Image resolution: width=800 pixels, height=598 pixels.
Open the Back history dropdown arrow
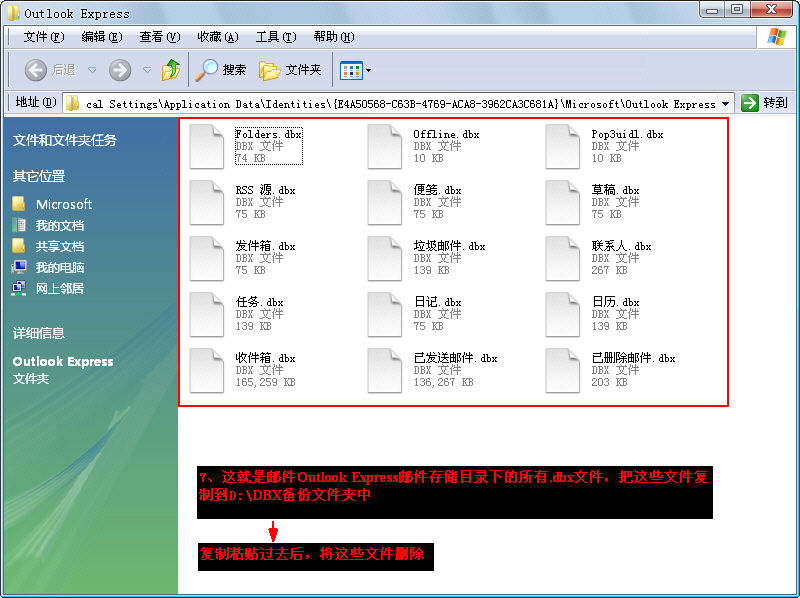pyautogui.click(x=92, y=70)
